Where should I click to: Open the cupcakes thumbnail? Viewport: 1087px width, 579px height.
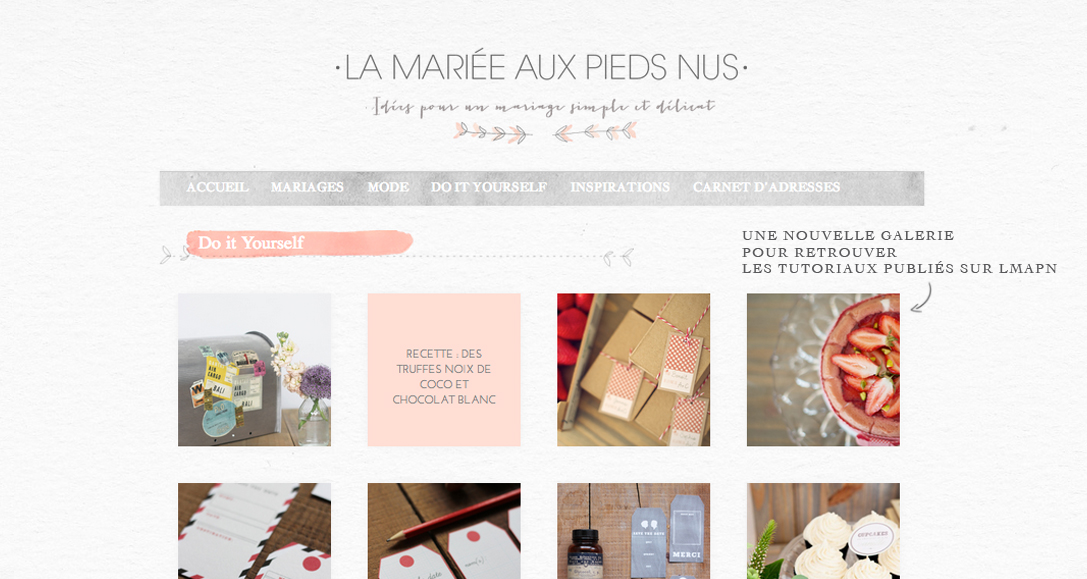pos(824,531)
